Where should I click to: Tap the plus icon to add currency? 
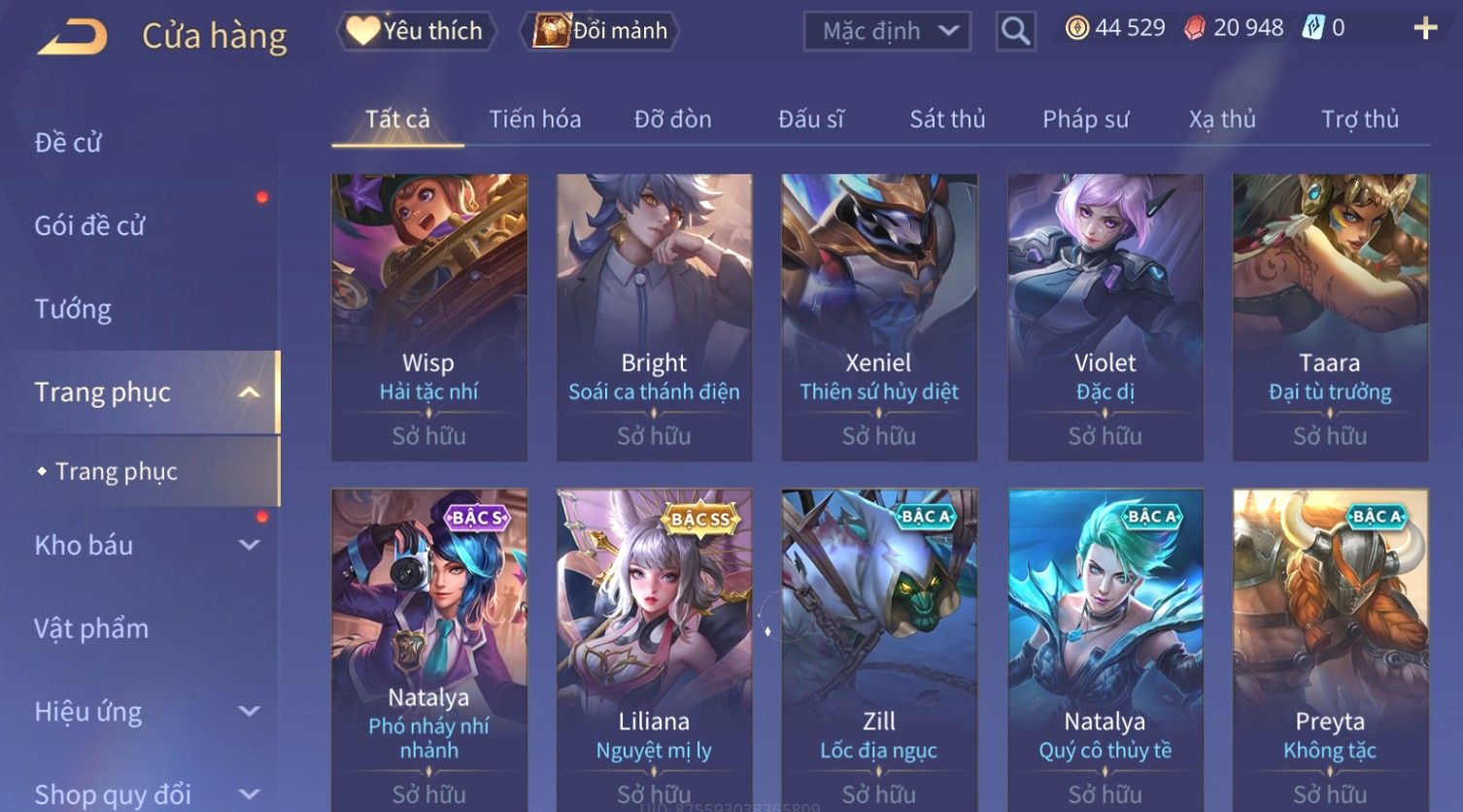coord(1425,28)
